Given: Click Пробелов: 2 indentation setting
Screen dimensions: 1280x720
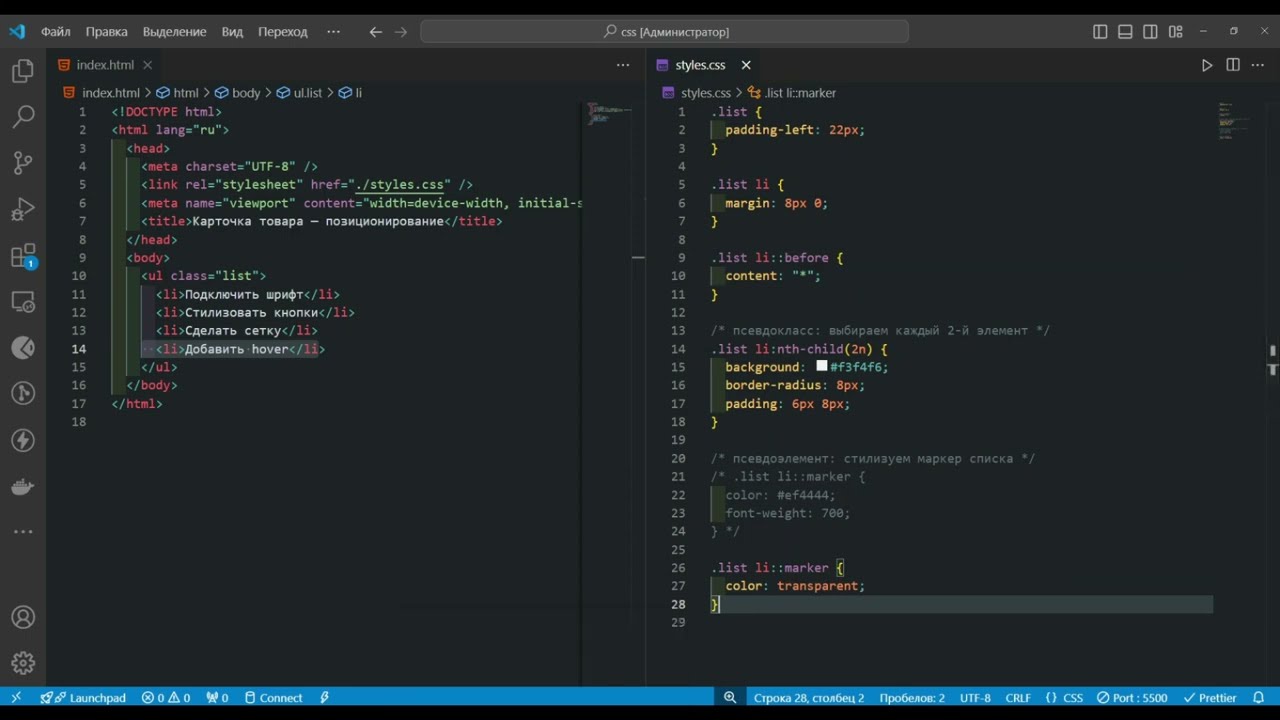Looking at the screenshot, I should coord(912,698).
